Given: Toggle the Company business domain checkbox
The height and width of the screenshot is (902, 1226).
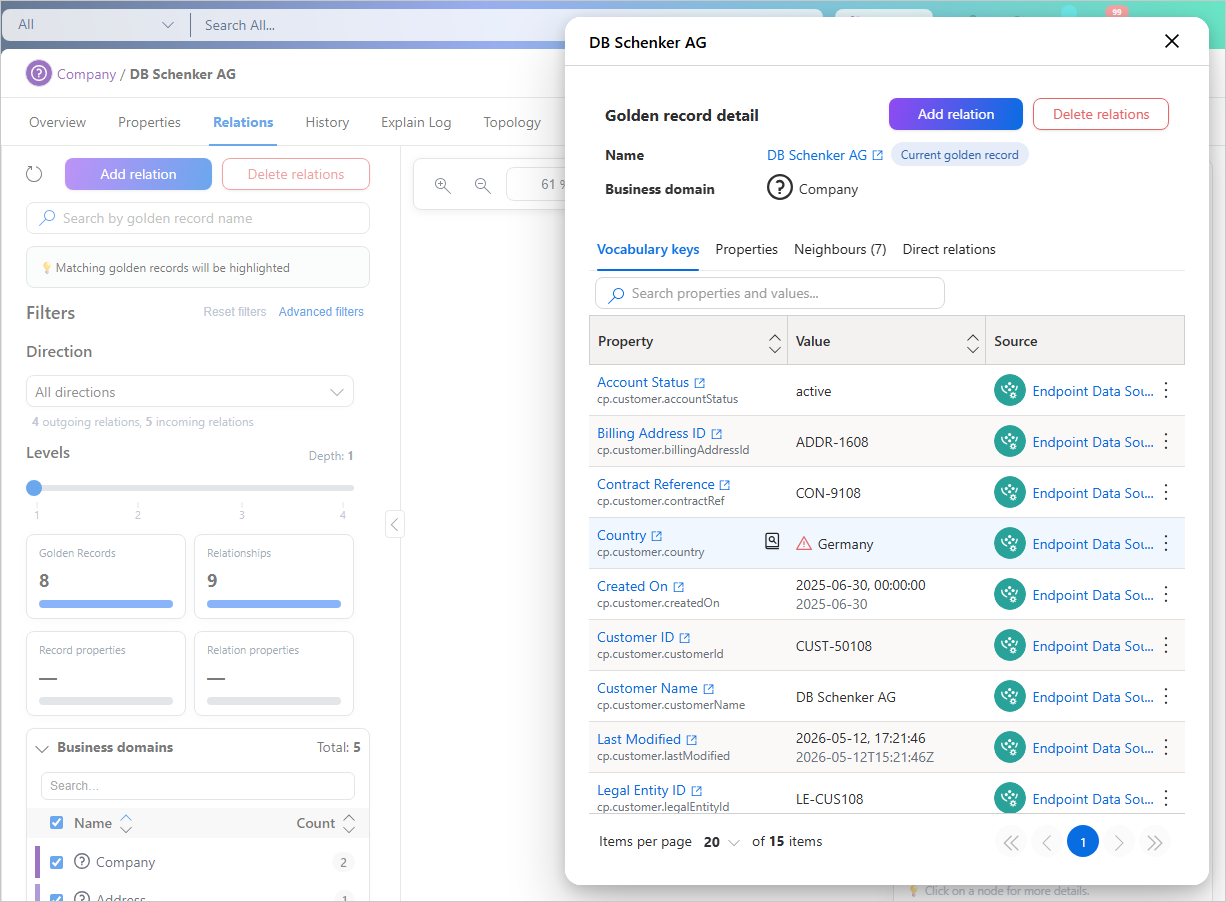Looking at the screenshot, I should coord(57,862).
